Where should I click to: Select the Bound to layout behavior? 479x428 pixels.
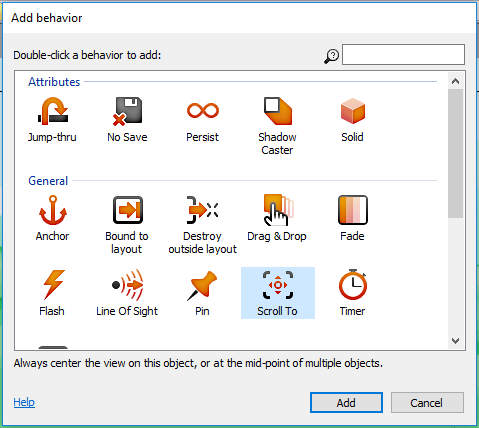coord(127,225)
